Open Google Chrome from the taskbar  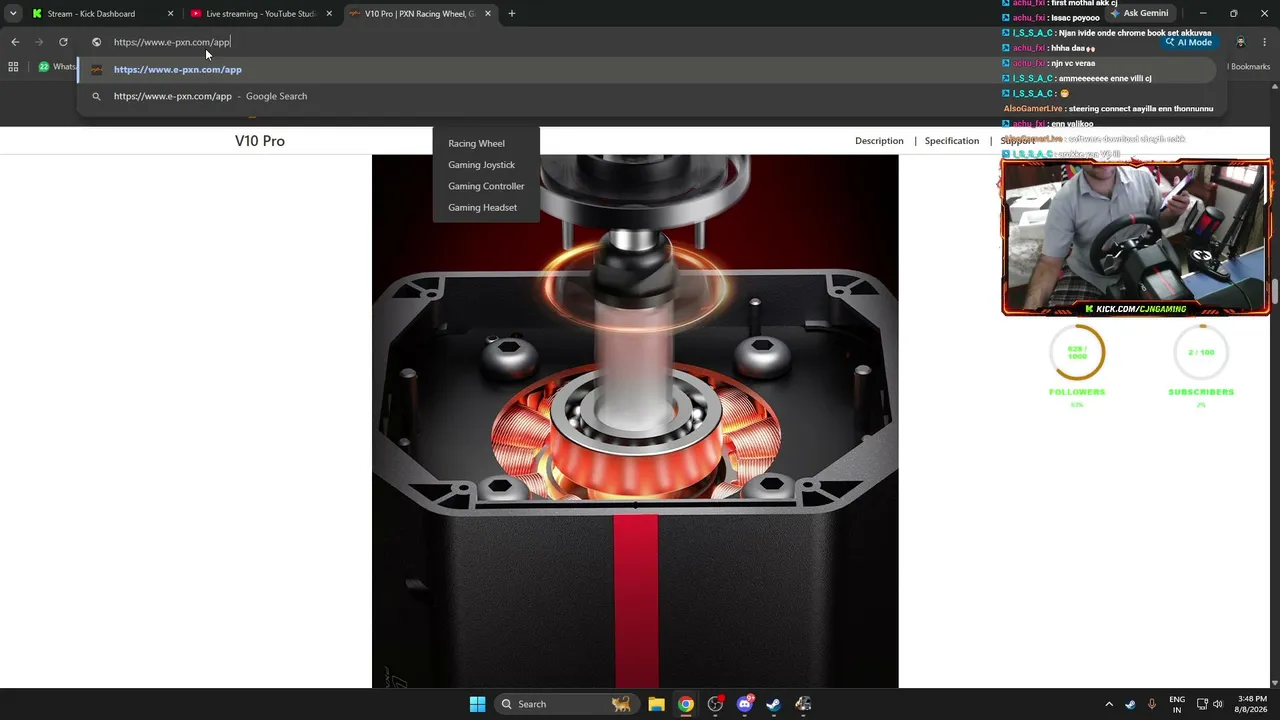(x=685, y=704)
